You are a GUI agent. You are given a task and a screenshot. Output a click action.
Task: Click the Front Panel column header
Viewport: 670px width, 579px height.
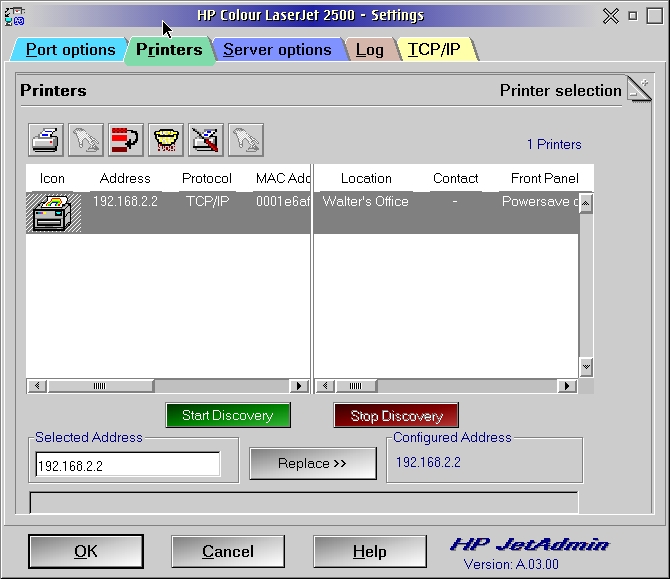[545, 178]
